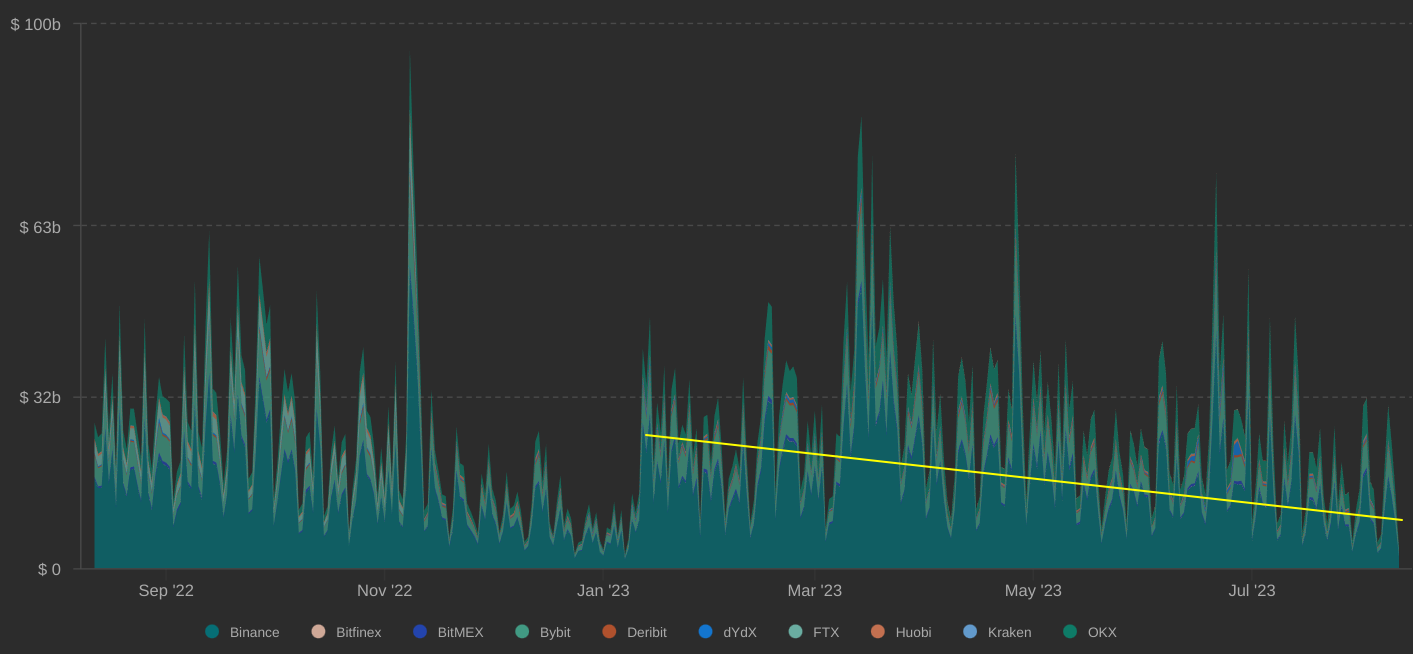Screen dimensions: 1413x654
Task: Click the Binance legend color icon
Action: pos(214,632)
